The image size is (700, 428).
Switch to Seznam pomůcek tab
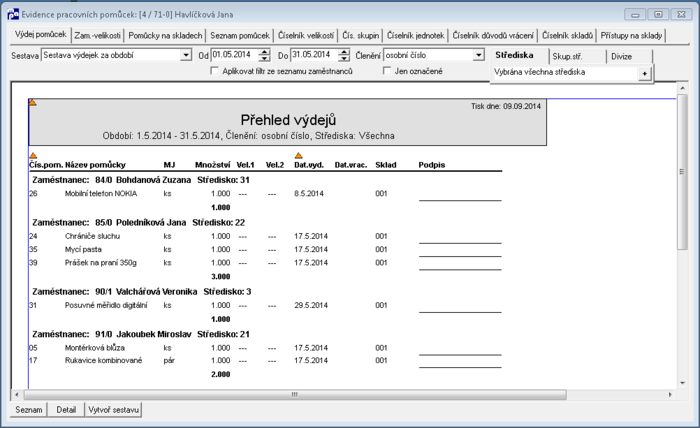[240, 36]
